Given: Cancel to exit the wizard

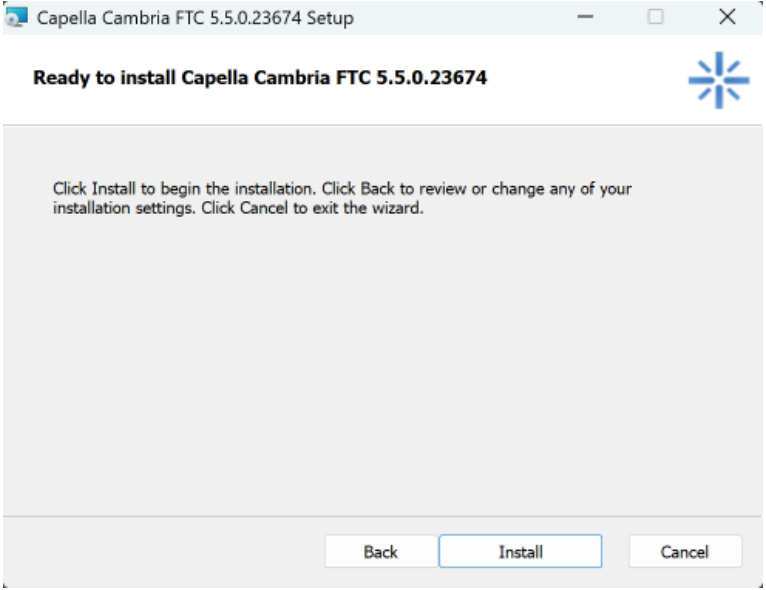Looking at the screenshot, I should point(685,551).
